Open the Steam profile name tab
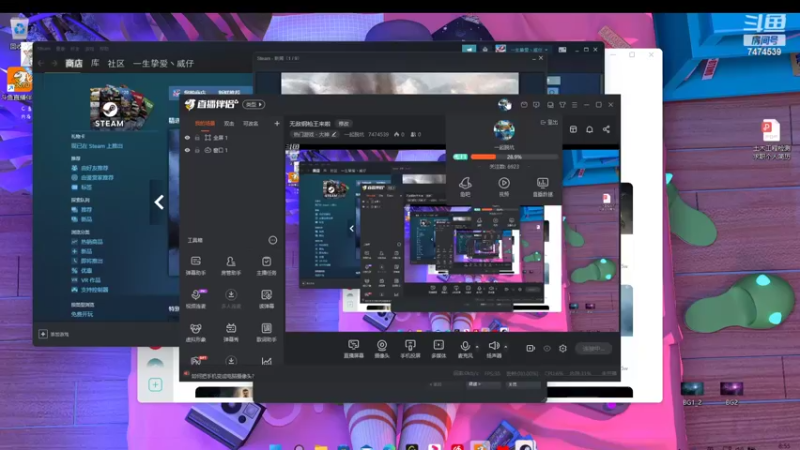Image resolution: width=800 pixels, height=450 pixels. [x=163, y=64]
